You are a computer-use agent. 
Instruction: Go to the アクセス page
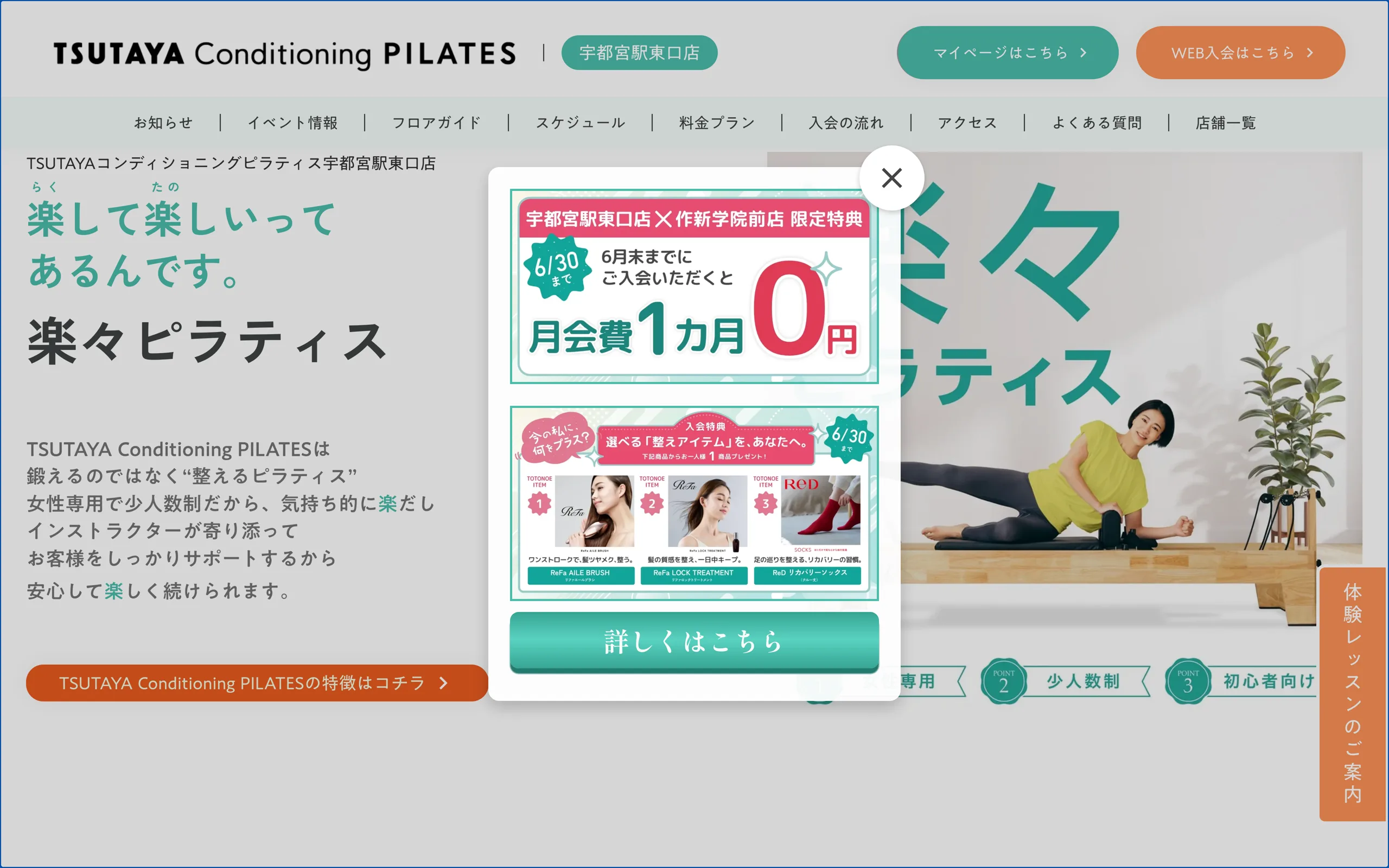point(968,123)
